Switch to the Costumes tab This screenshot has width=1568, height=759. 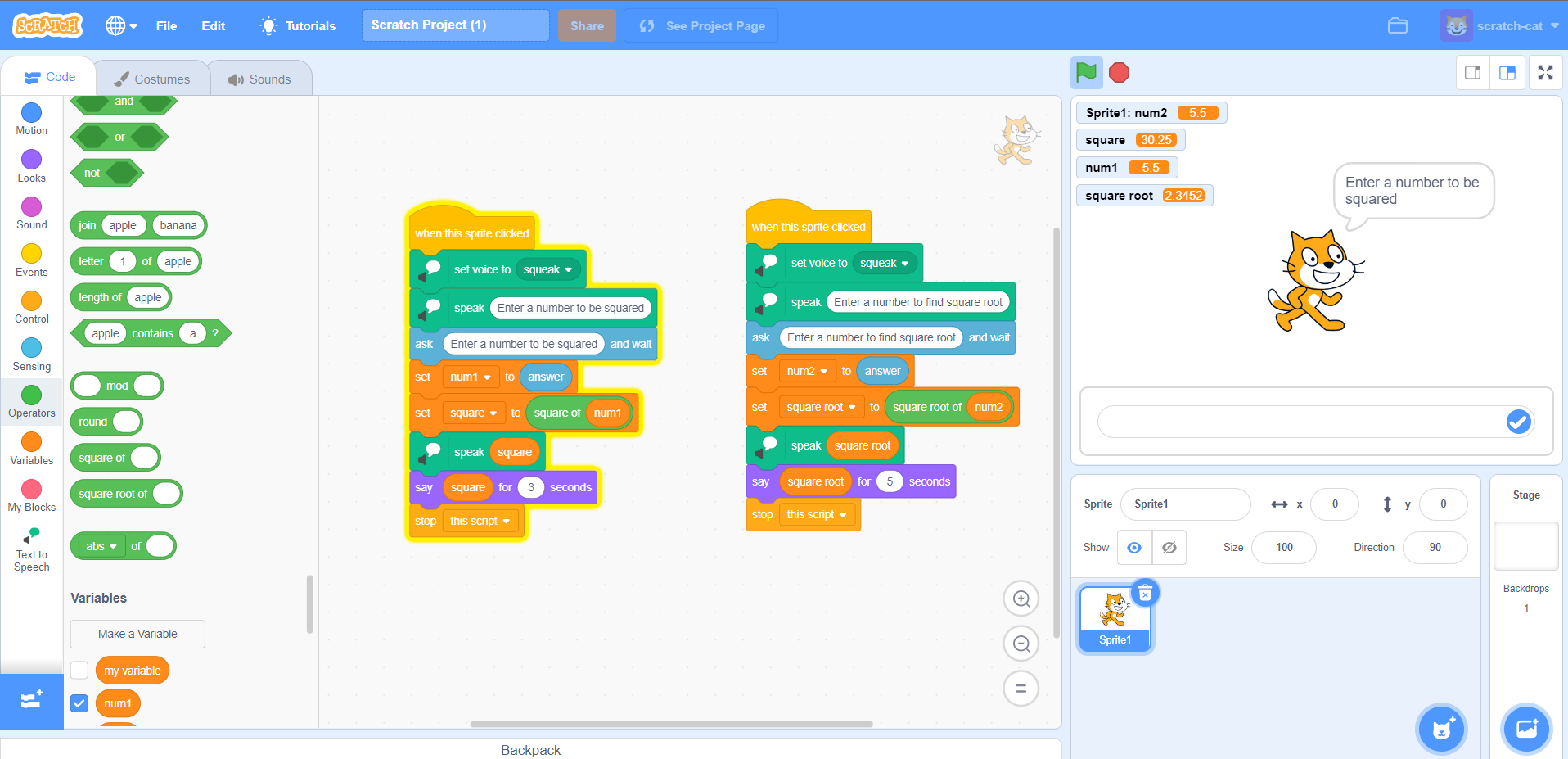coord(152,78)
